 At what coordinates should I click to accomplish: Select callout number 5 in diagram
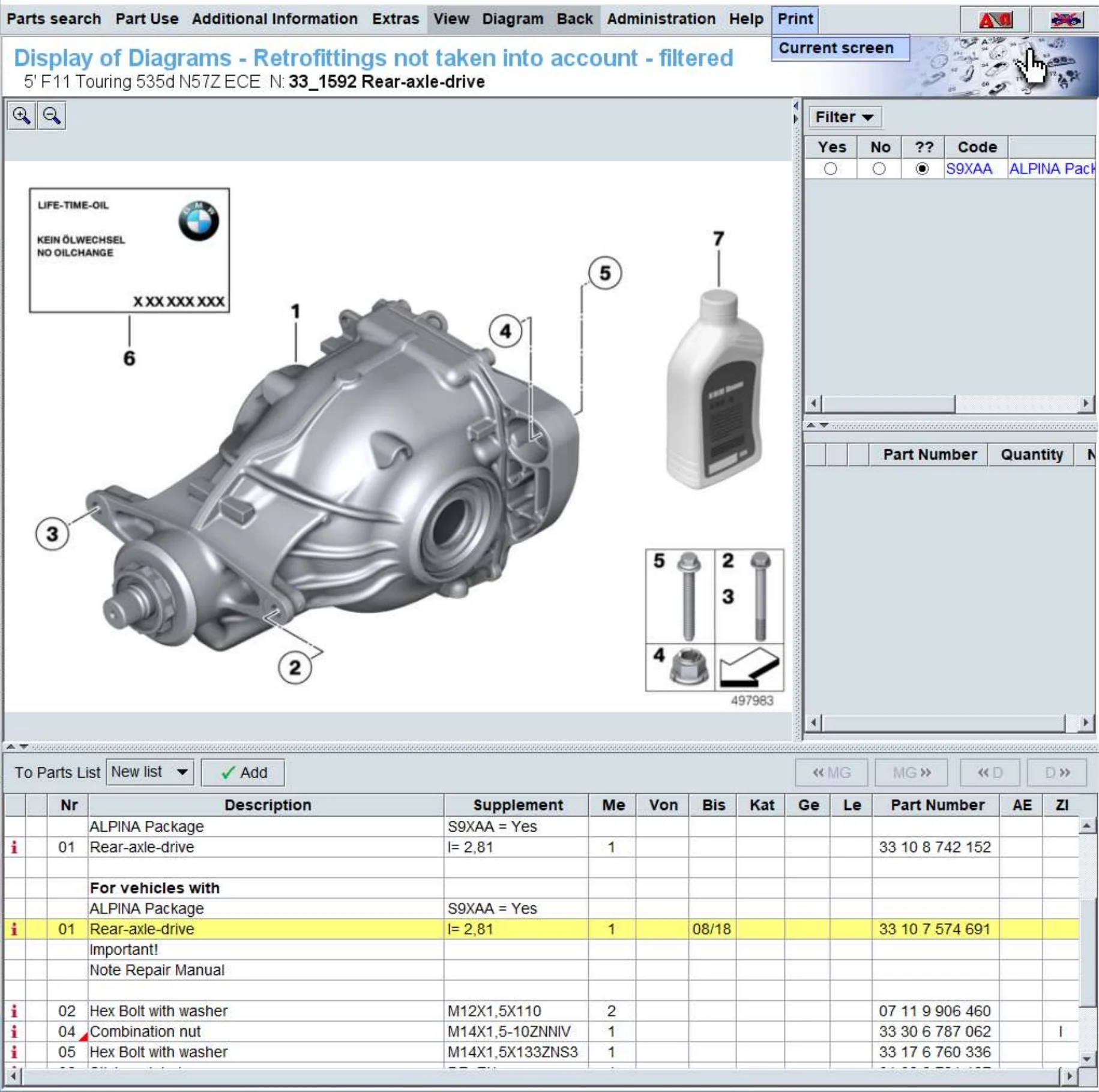point(604,273)
